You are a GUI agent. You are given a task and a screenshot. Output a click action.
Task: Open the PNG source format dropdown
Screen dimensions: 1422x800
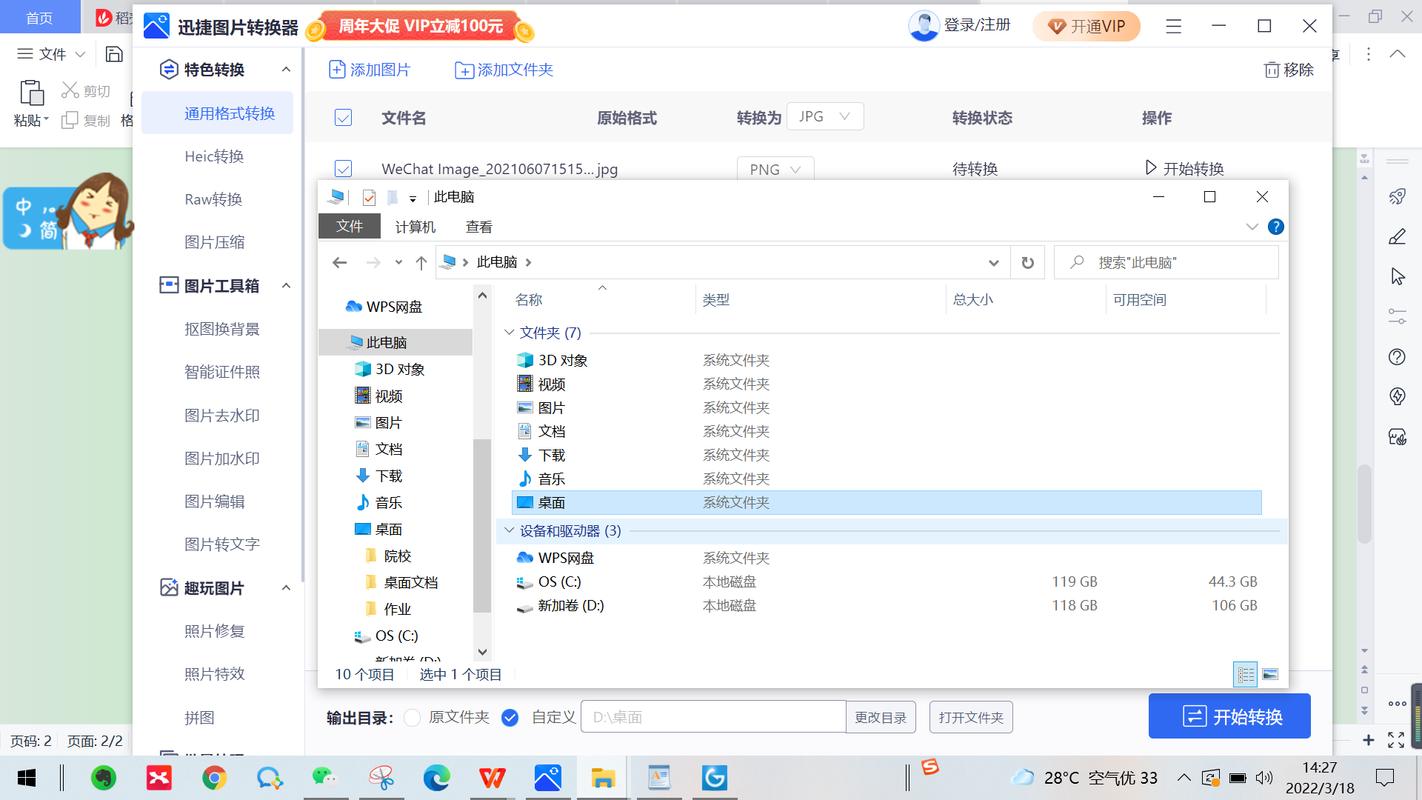775,169
